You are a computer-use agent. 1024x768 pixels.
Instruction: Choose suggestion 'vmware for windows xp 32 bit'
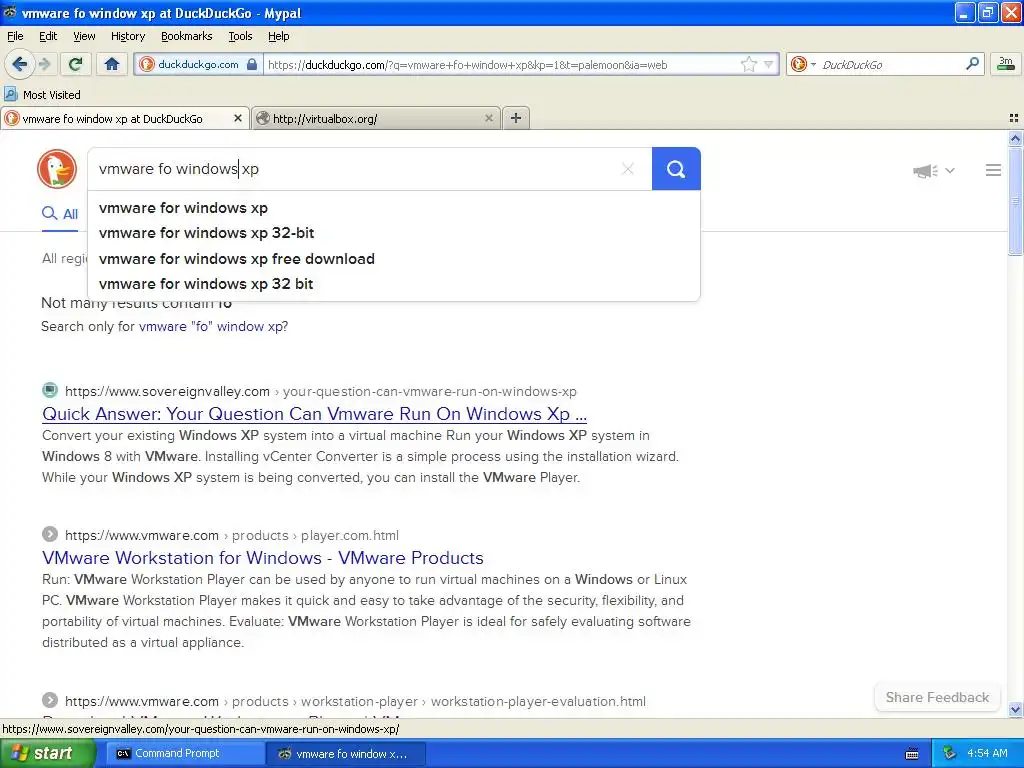[x=394, y=284]
